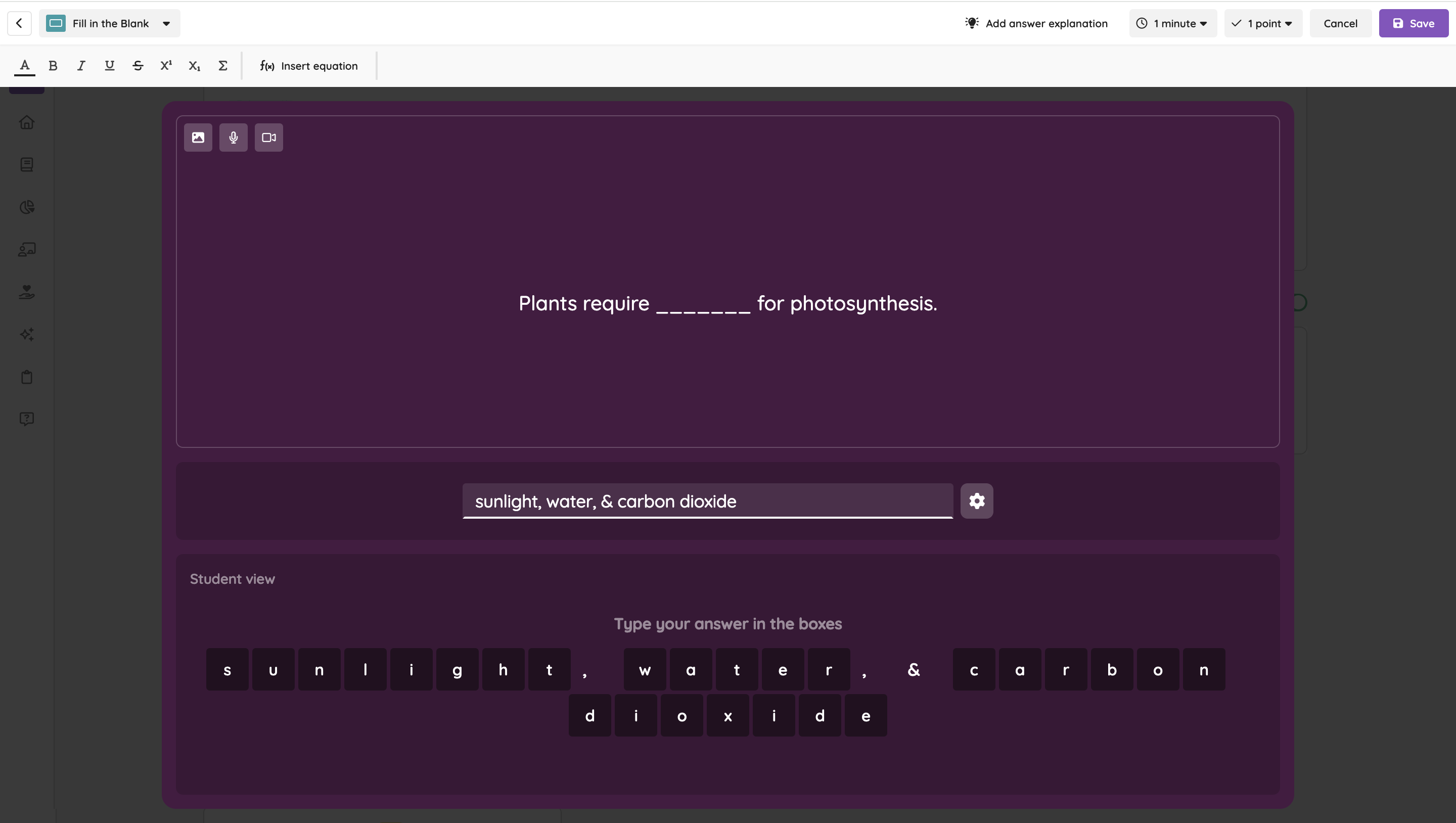Apply superscript formatting
This screenshot has width=1456, height=823.
pyautogui.click(x=166, y=66)
